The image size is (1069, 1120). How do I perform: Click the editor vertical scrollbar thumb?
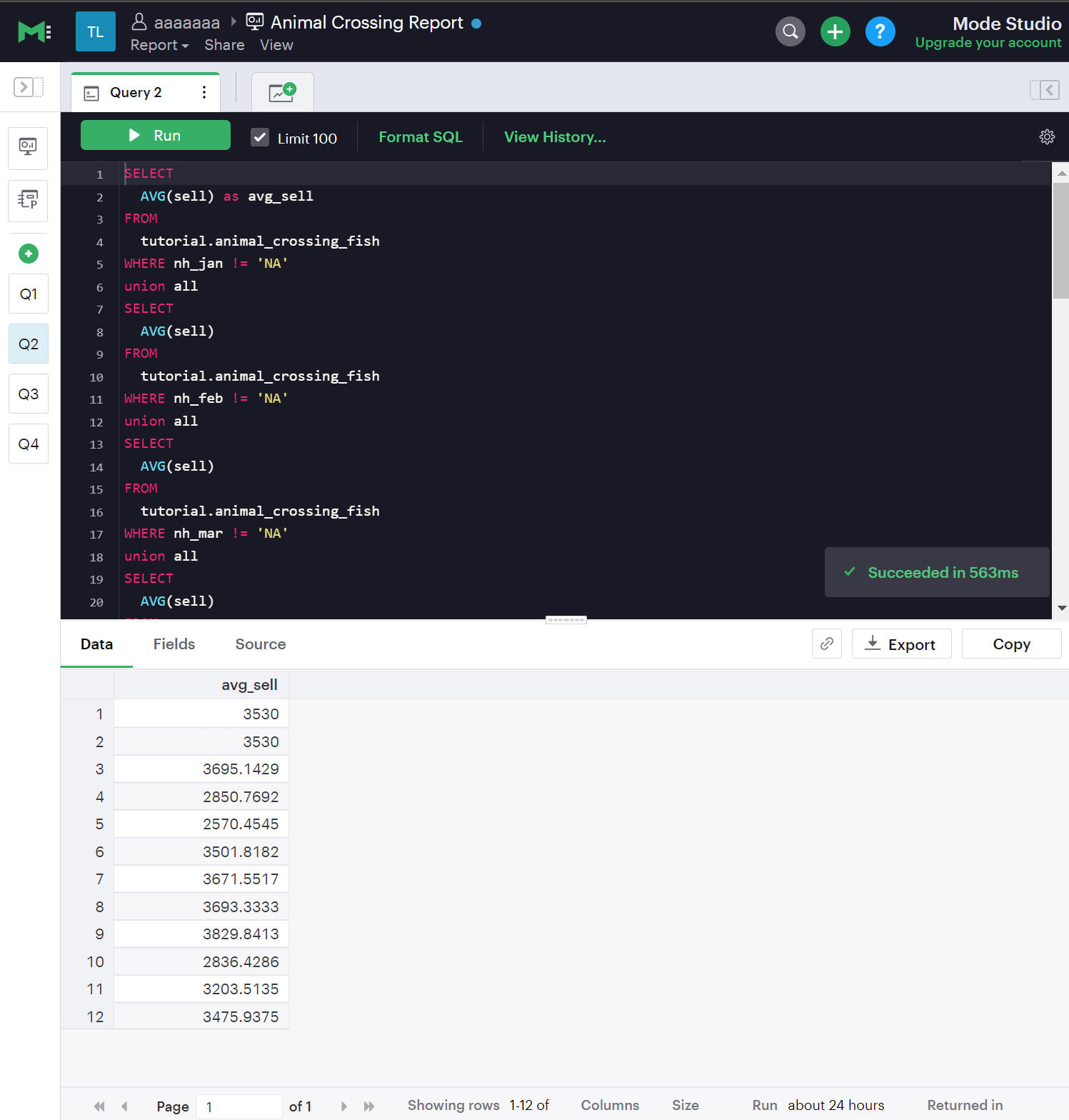click(x=1061, y=240)
